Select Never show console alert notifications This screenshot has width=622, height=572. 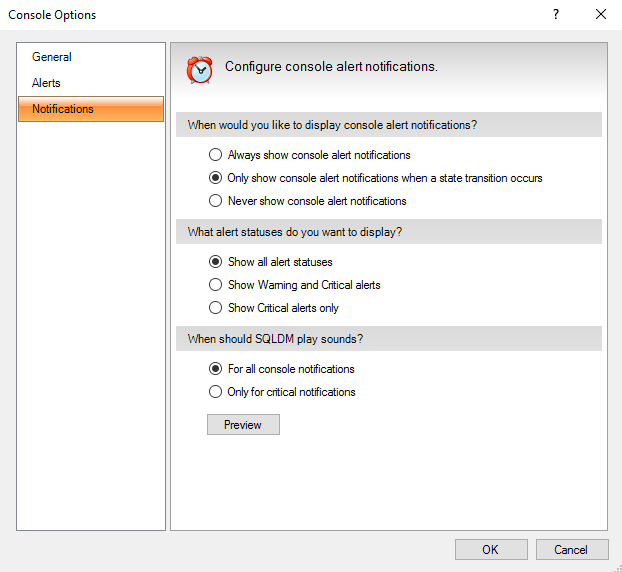(215, 201)
